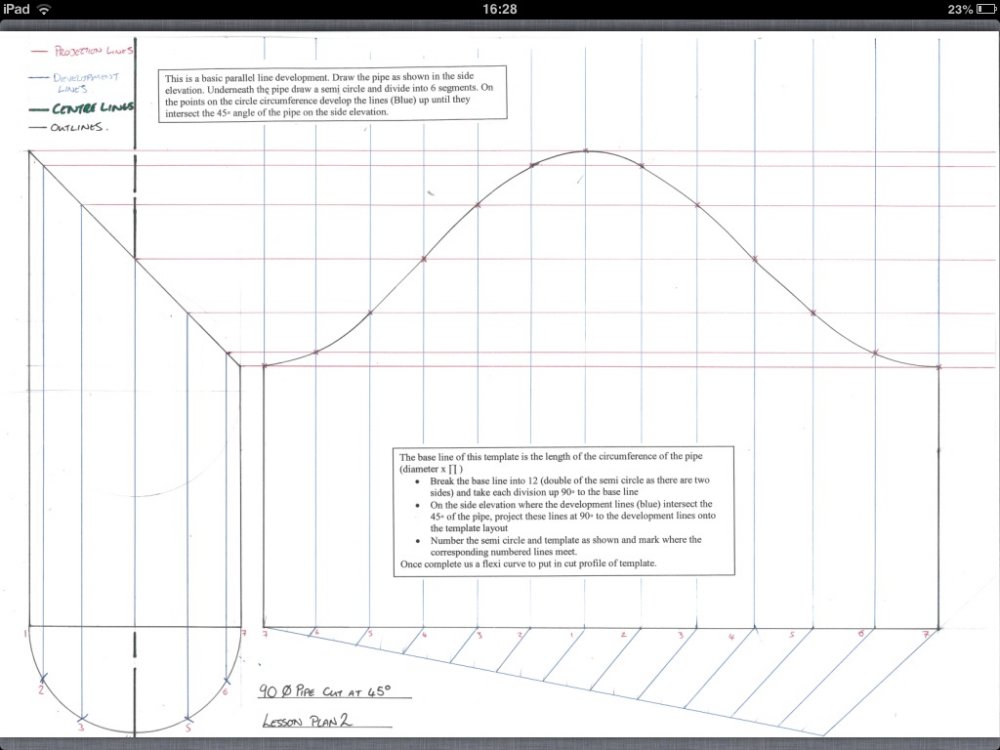Tap the iPad carrier label
1000x750 pixels.
pyautogui.click(x=17, y=9)
